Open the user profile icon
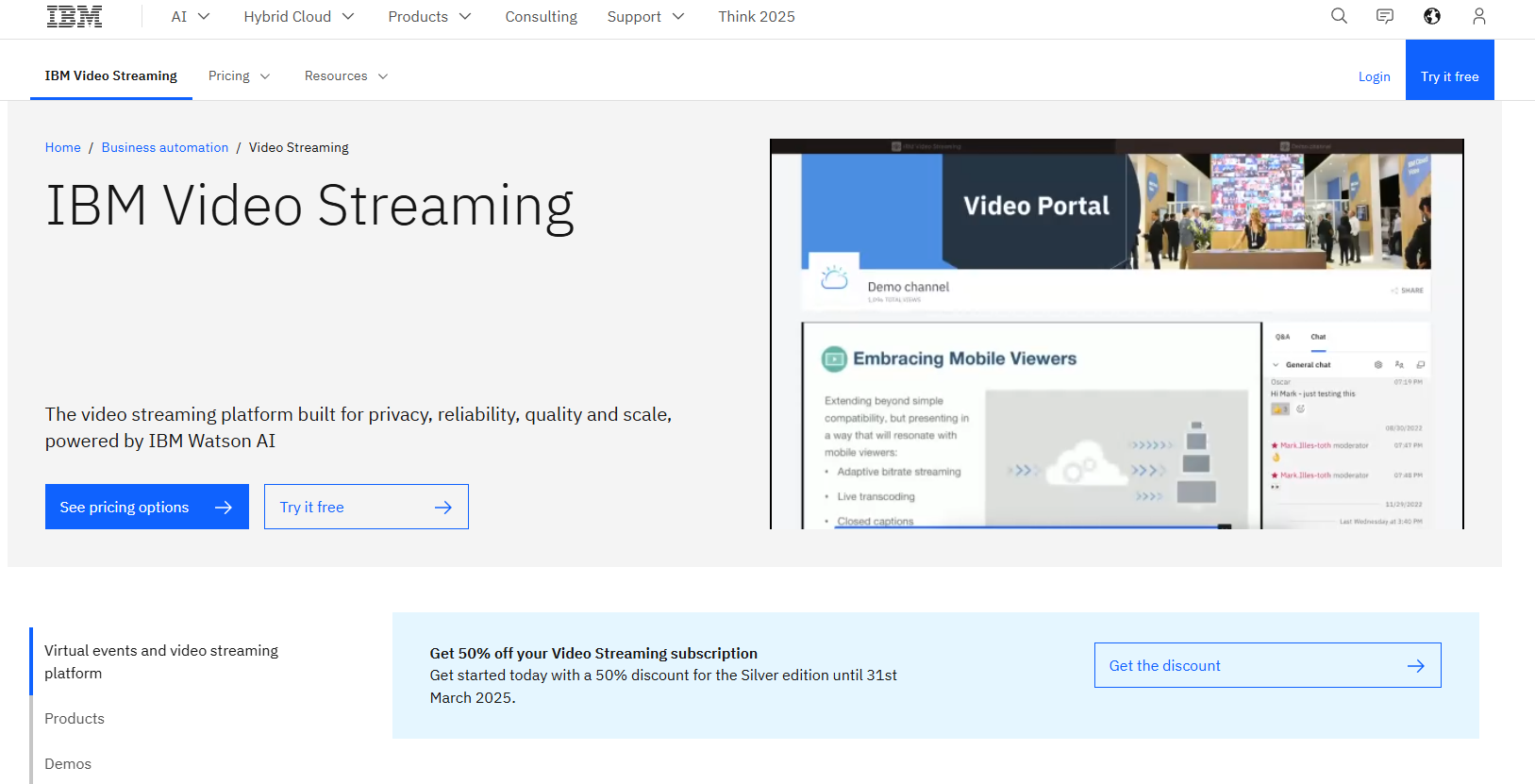The image size is (1535, 784). click(x=1479, y=16)
